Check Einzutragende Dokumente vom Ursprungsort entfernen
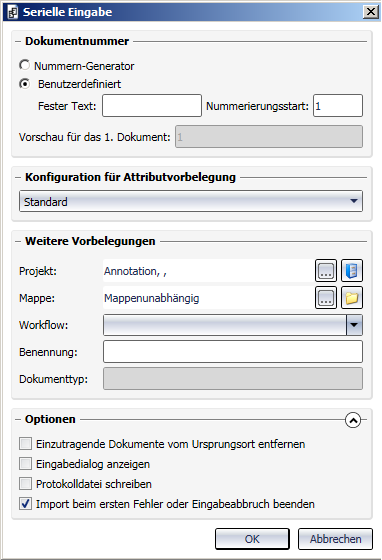 (25, 444)
